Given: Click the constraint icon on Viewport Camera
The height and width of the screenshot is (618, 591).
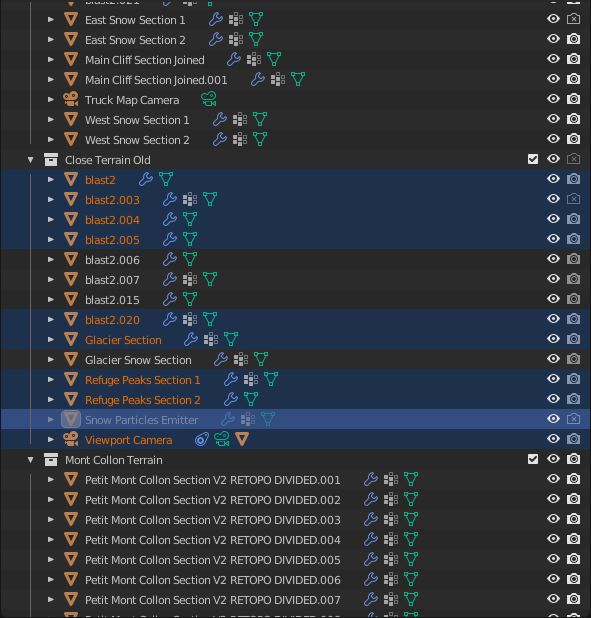Looking at the screenshot, I should (202, 439).
